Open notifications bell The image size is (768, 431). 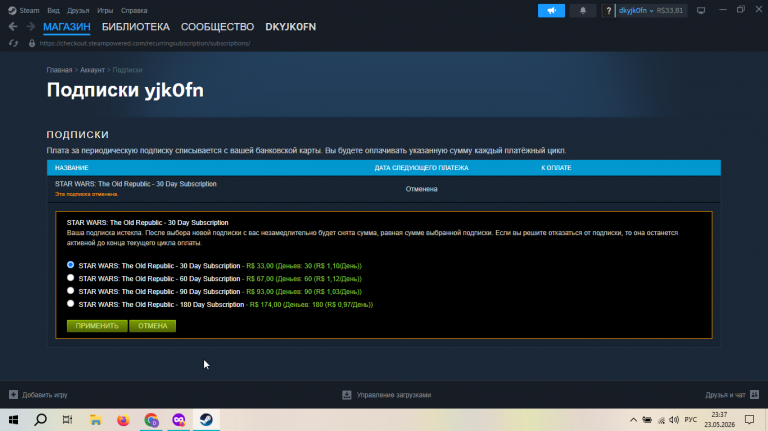582,10
